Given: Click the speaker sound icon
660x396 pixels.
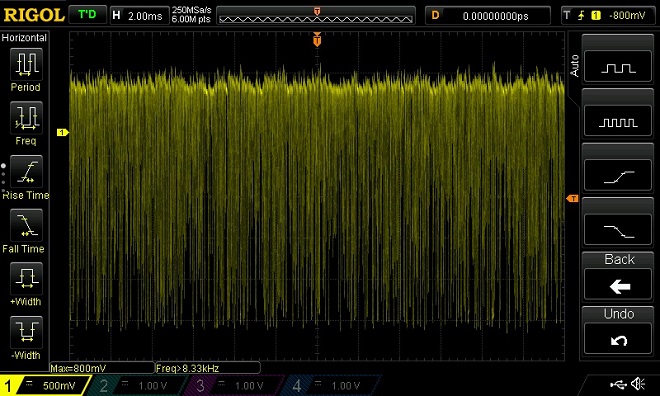Looking at the screenshot, I should pos(638,384).
